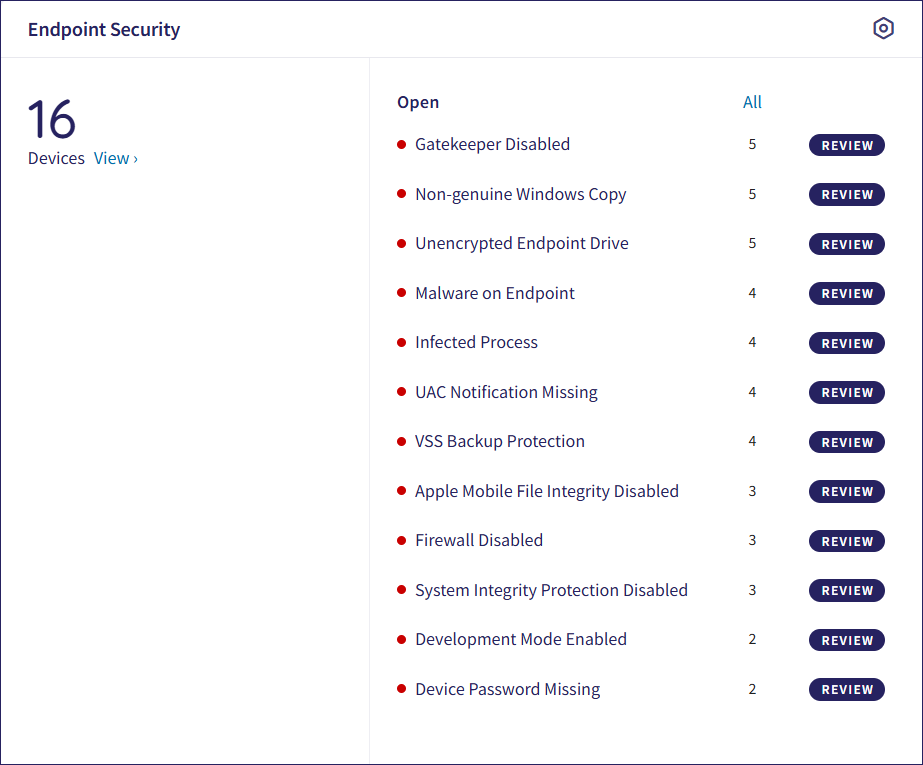Click Review for Development Mode Enabled
The height and width of the screenshot is (765, 923).
(x=846, y=640)
